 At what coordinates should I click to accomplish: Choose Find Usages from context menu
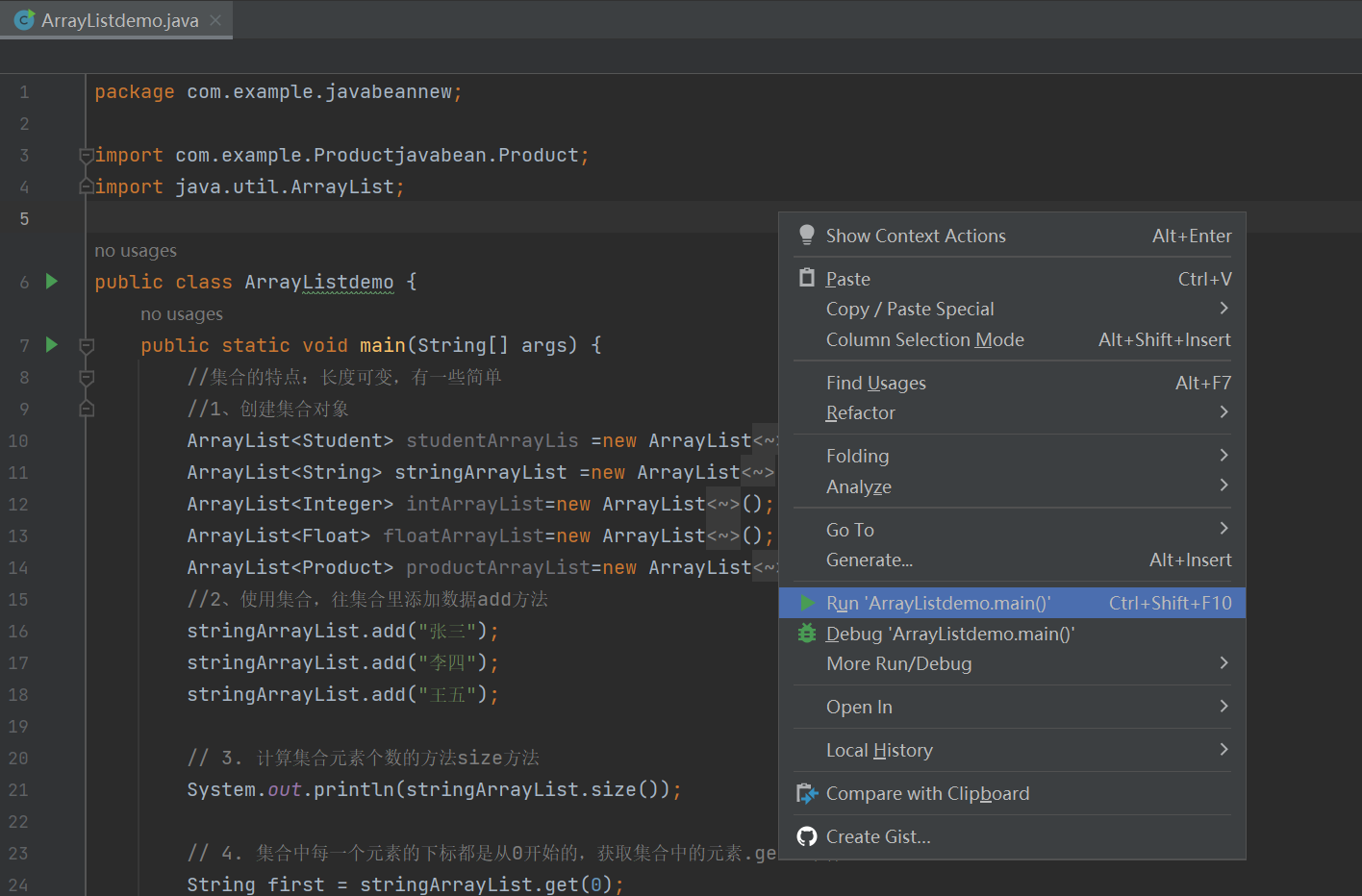1012,383
